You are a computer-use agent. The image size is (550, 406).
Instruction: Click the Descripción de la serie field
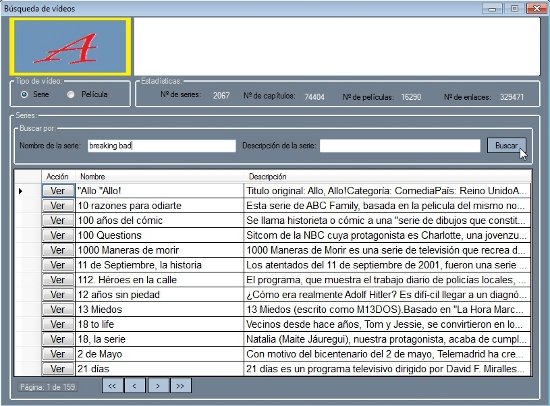(400, 146)
